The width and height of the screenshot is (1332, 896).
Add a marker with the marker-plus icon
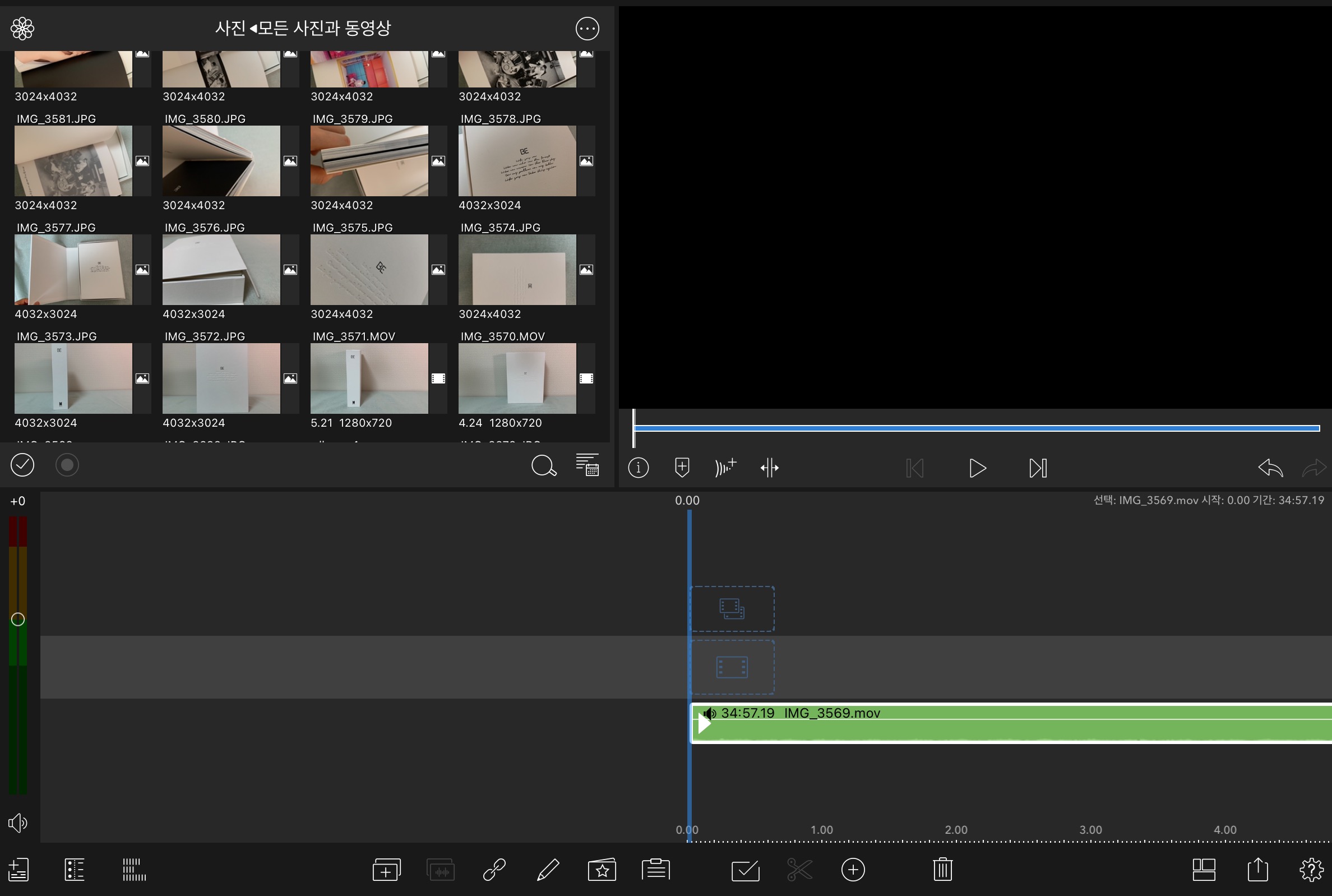pos(682,468)
